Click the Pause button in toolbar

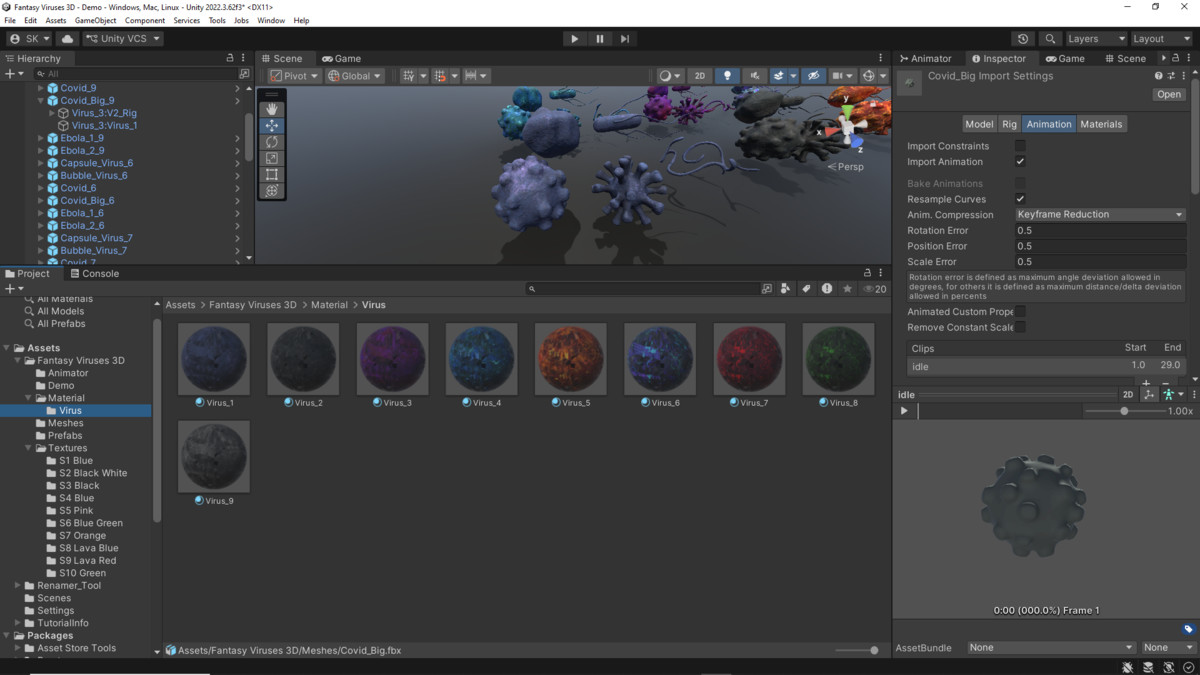(x=600, y=39)
